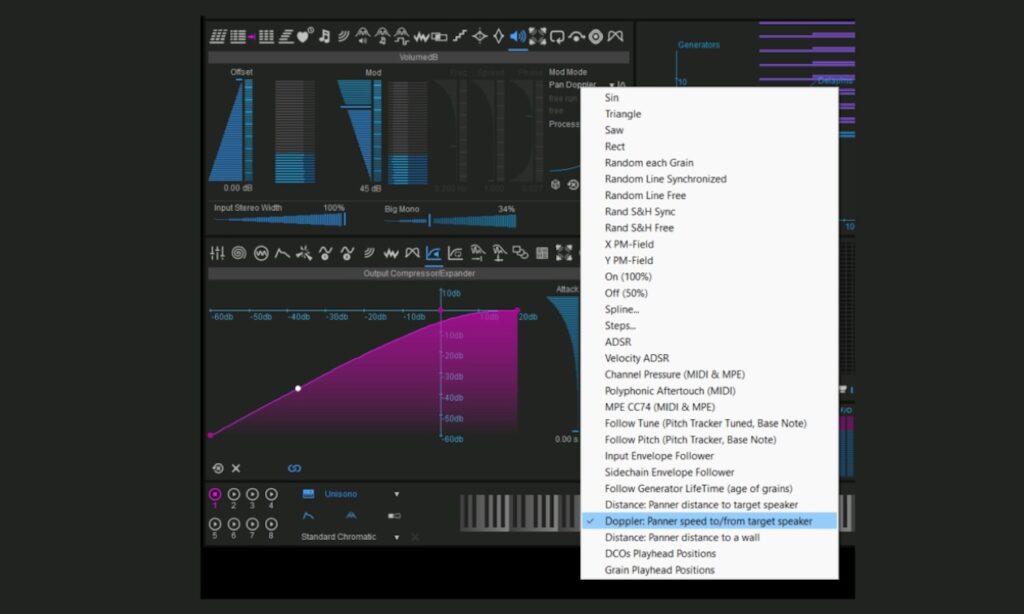
Task: Open the mixer faders icon in lower toolbar
Action: click(x=217, y=253)
